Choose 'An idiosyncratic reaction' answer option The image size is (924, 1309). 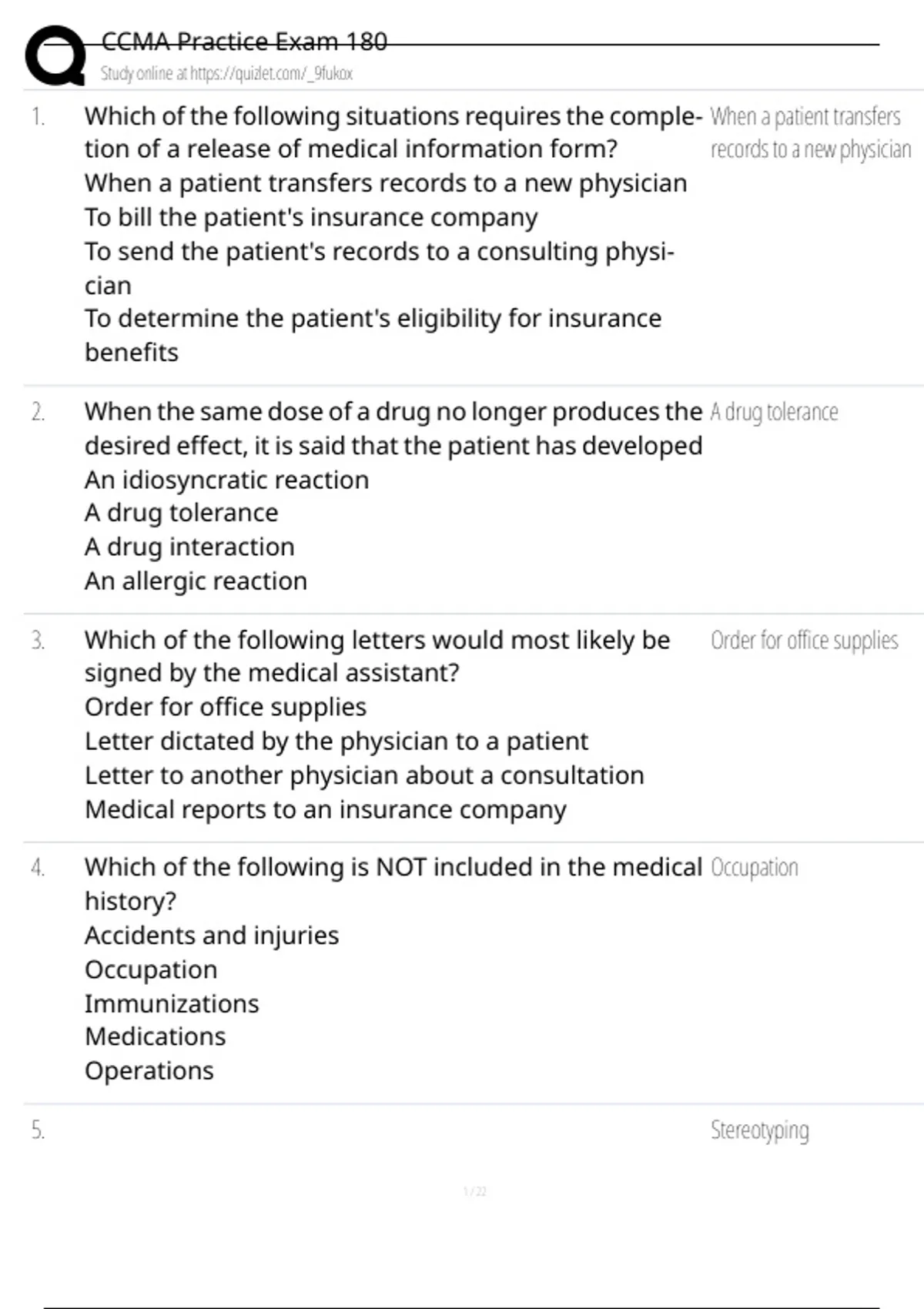(x=226, y=480)
